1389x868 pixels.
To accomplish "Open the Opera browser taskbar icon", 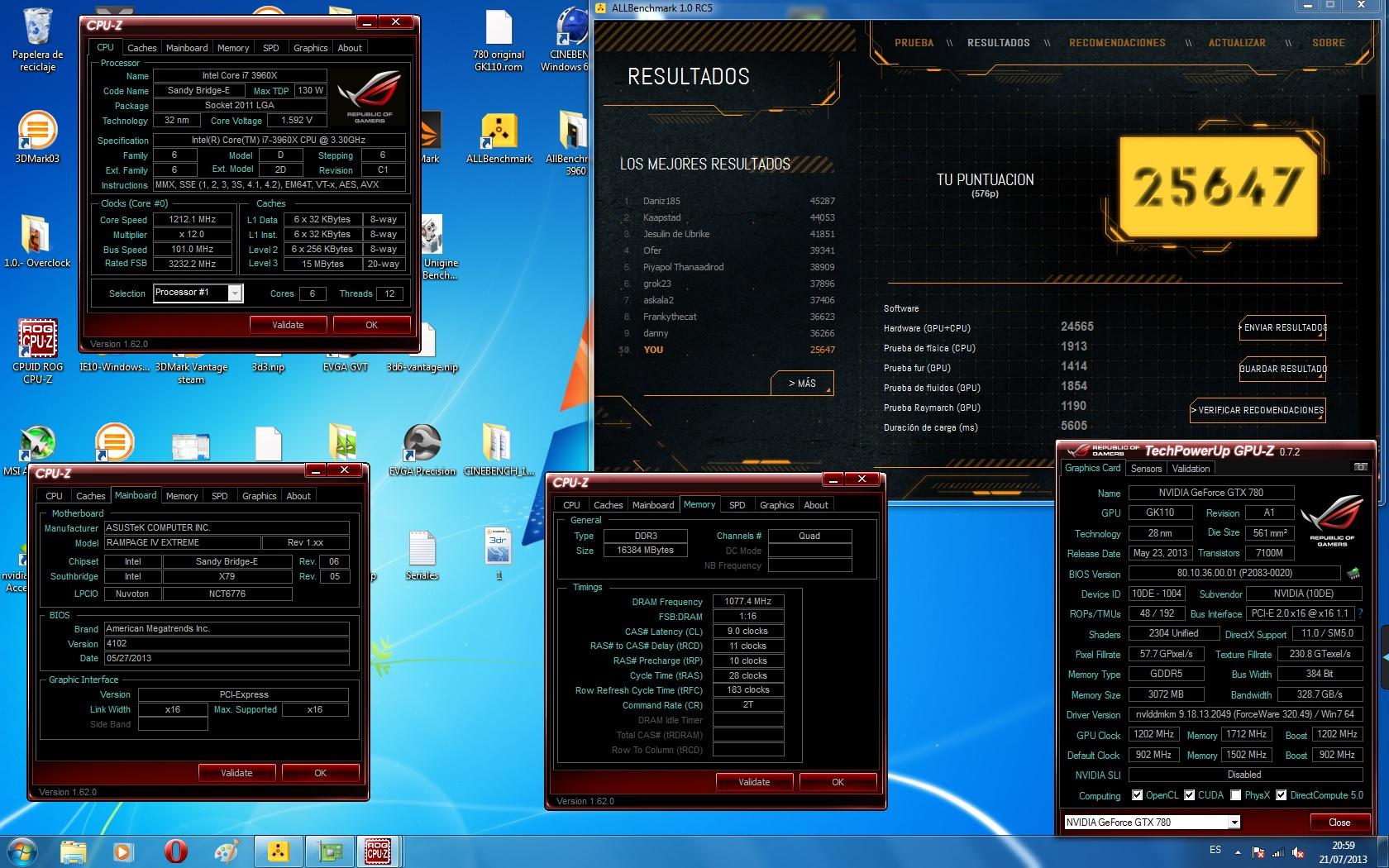I will coord(175,851).
